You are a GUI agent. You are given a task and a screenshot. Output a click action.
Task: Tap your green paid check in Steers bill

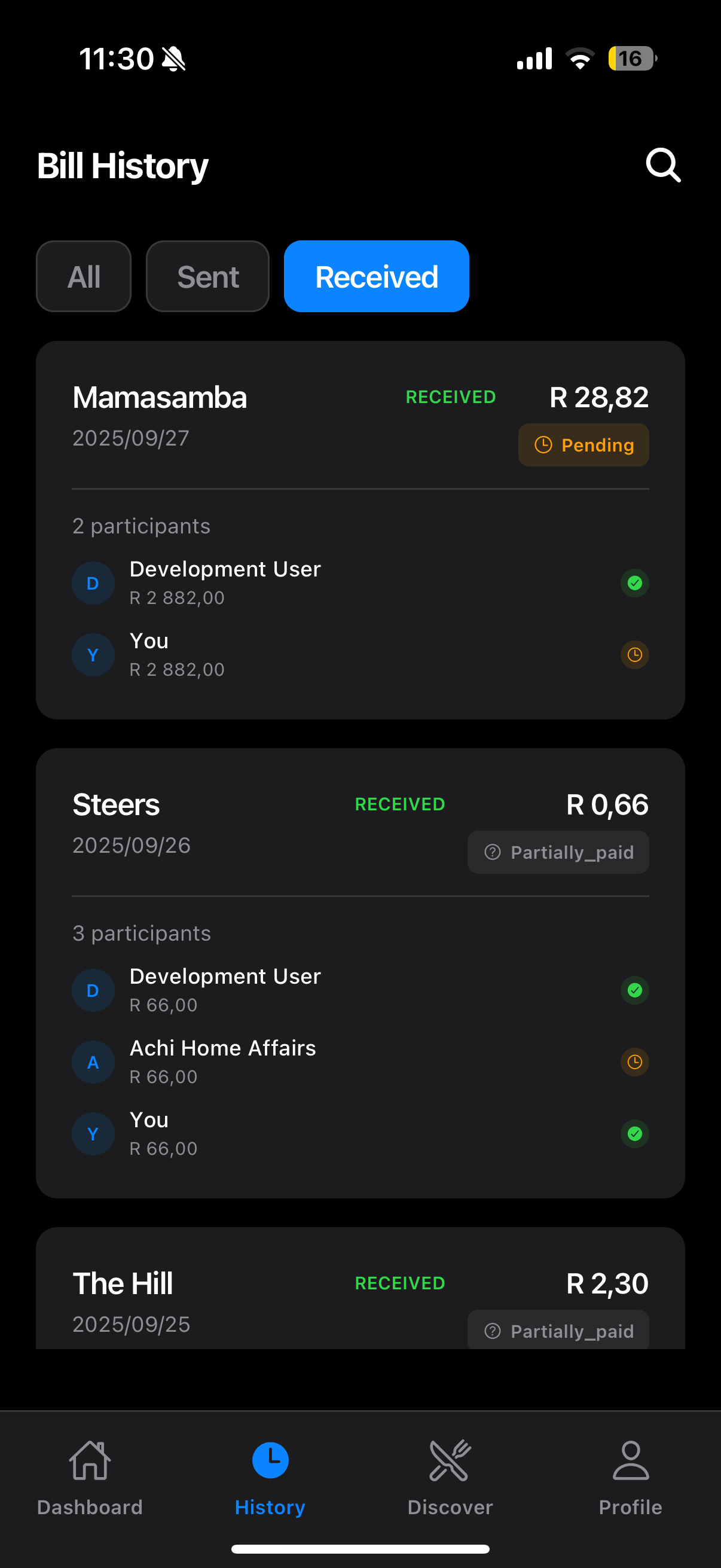point(634,1134)
